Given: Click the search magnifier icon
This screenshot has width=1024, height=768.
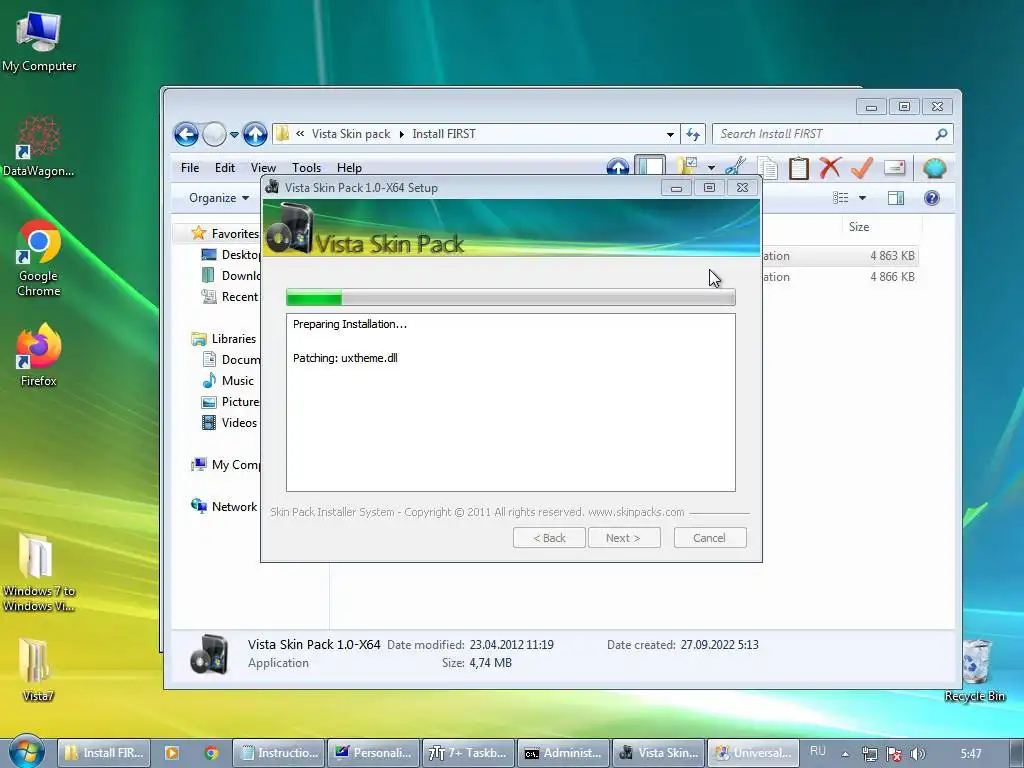Looking at the screenshot, I should (941, 134).
